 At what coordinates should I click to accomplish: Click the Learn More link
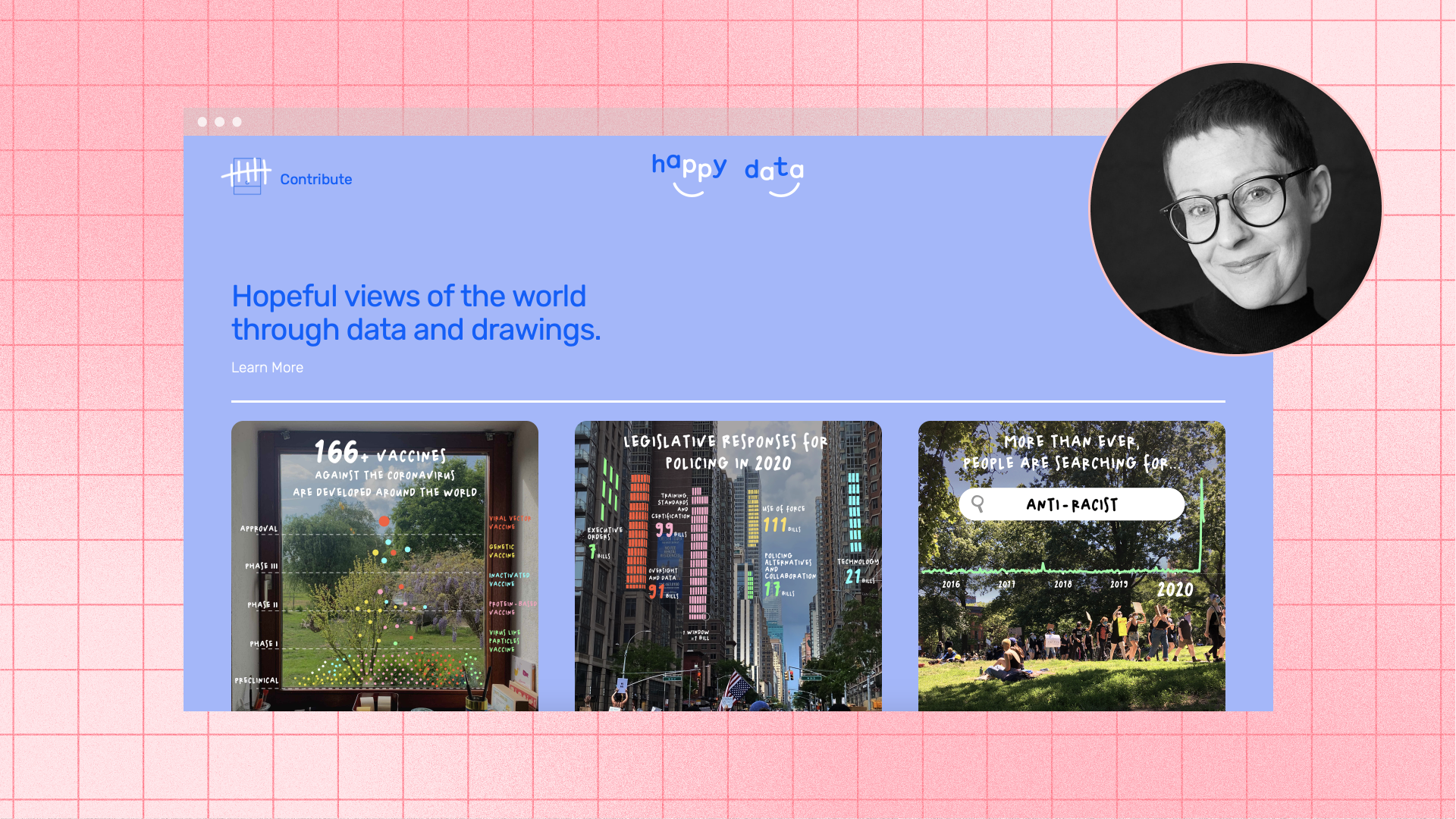(x=267, y=368)
